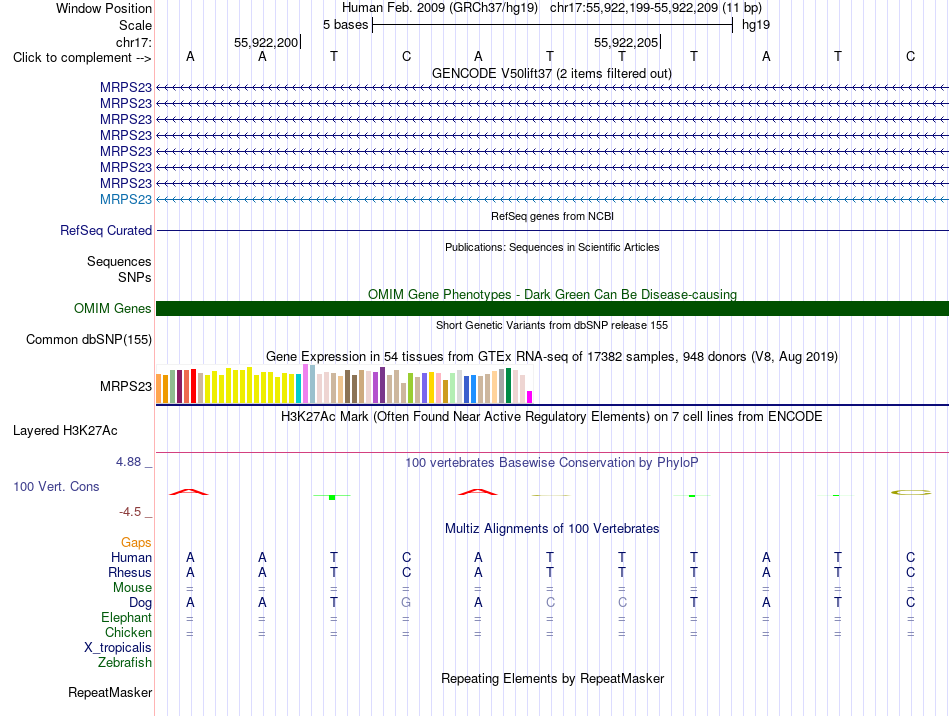
Task: Click the SNPs track label
Action: 135,277
